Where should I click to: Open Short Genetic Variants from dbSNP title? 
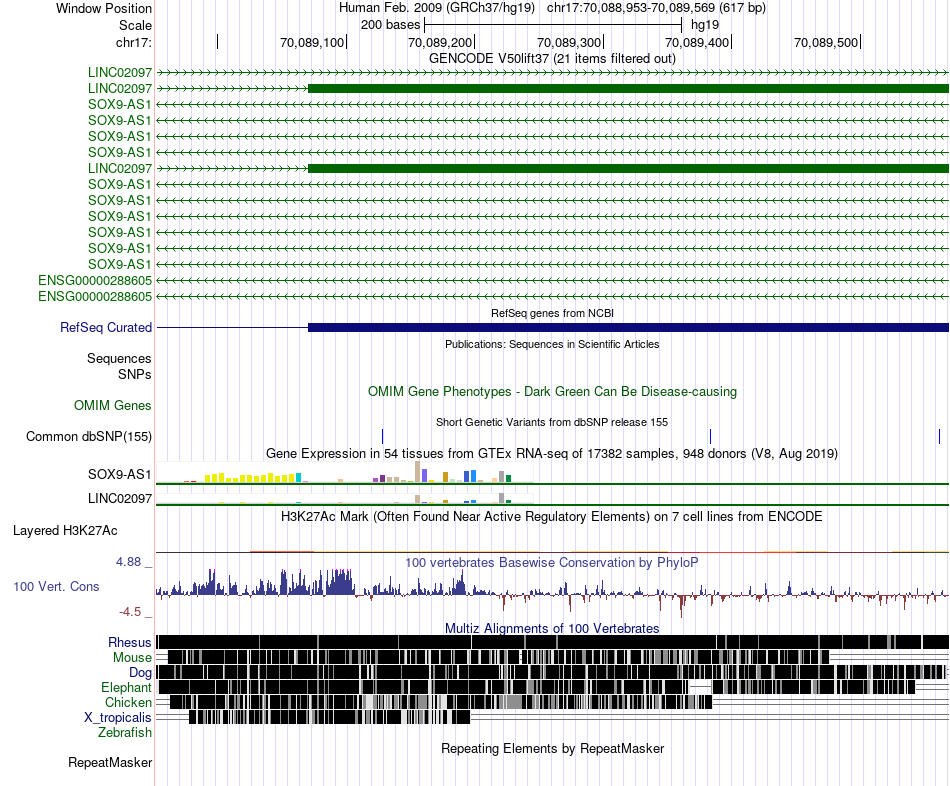tap(552, 422)
